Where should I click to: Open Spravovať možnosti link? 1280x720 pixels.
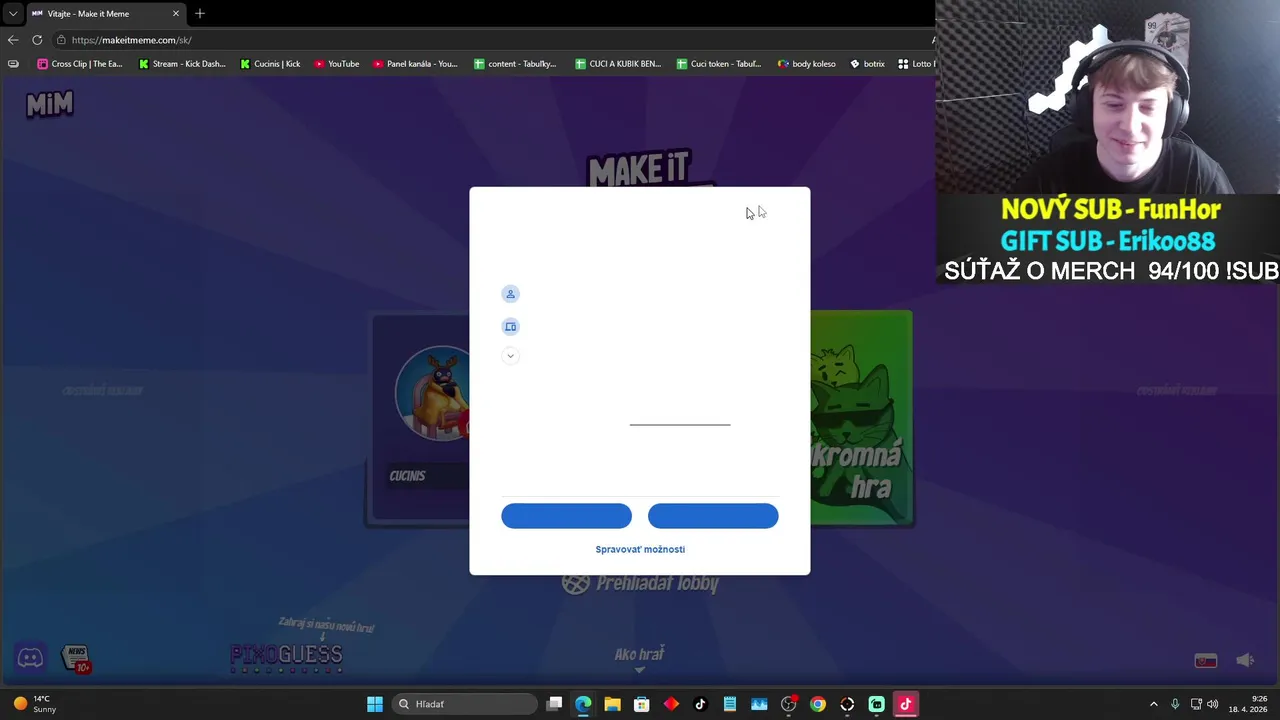click(640, 549)
